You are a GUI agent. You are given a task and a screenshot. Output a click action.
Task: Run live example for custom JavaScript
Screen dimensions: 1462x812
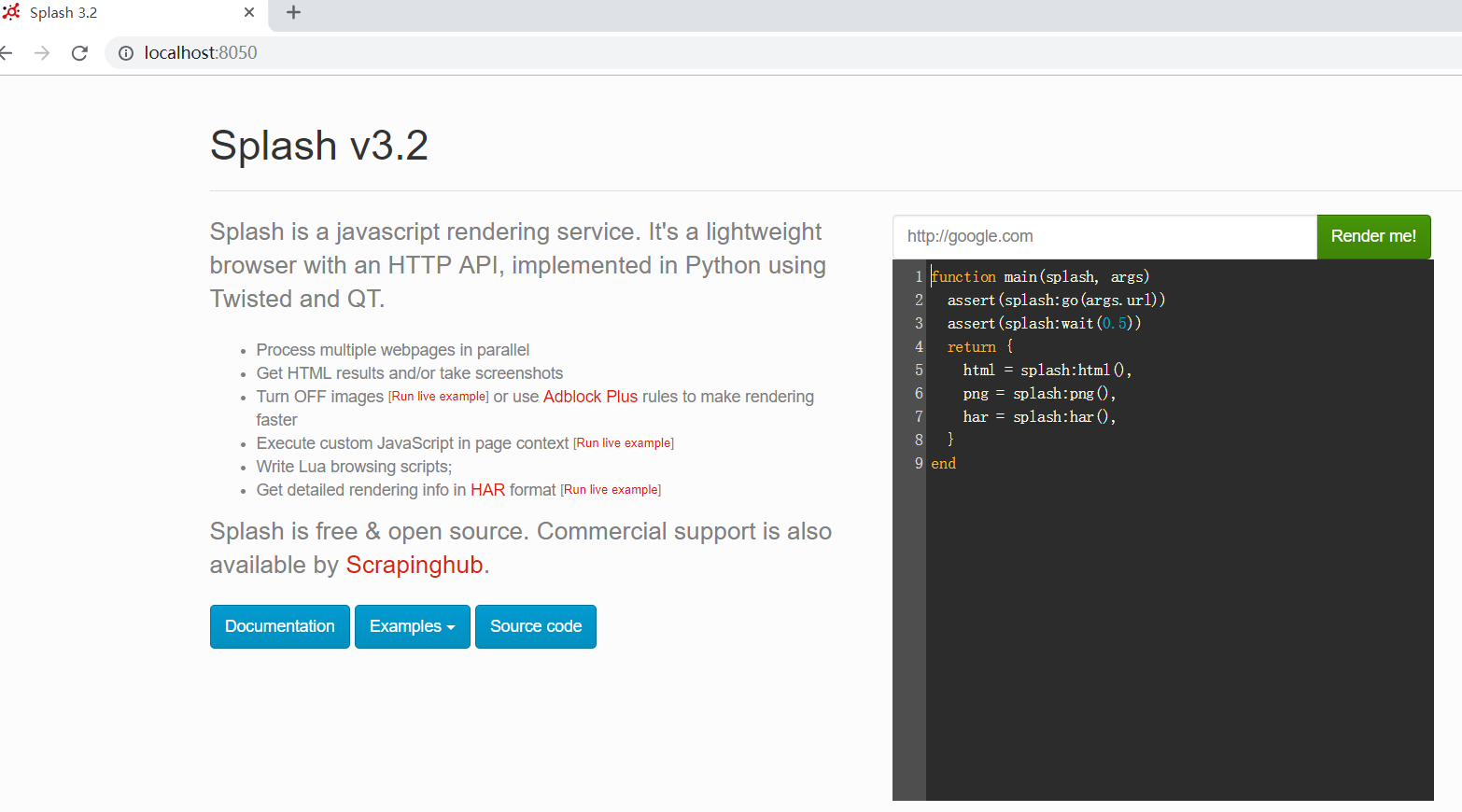coord(624,443)
